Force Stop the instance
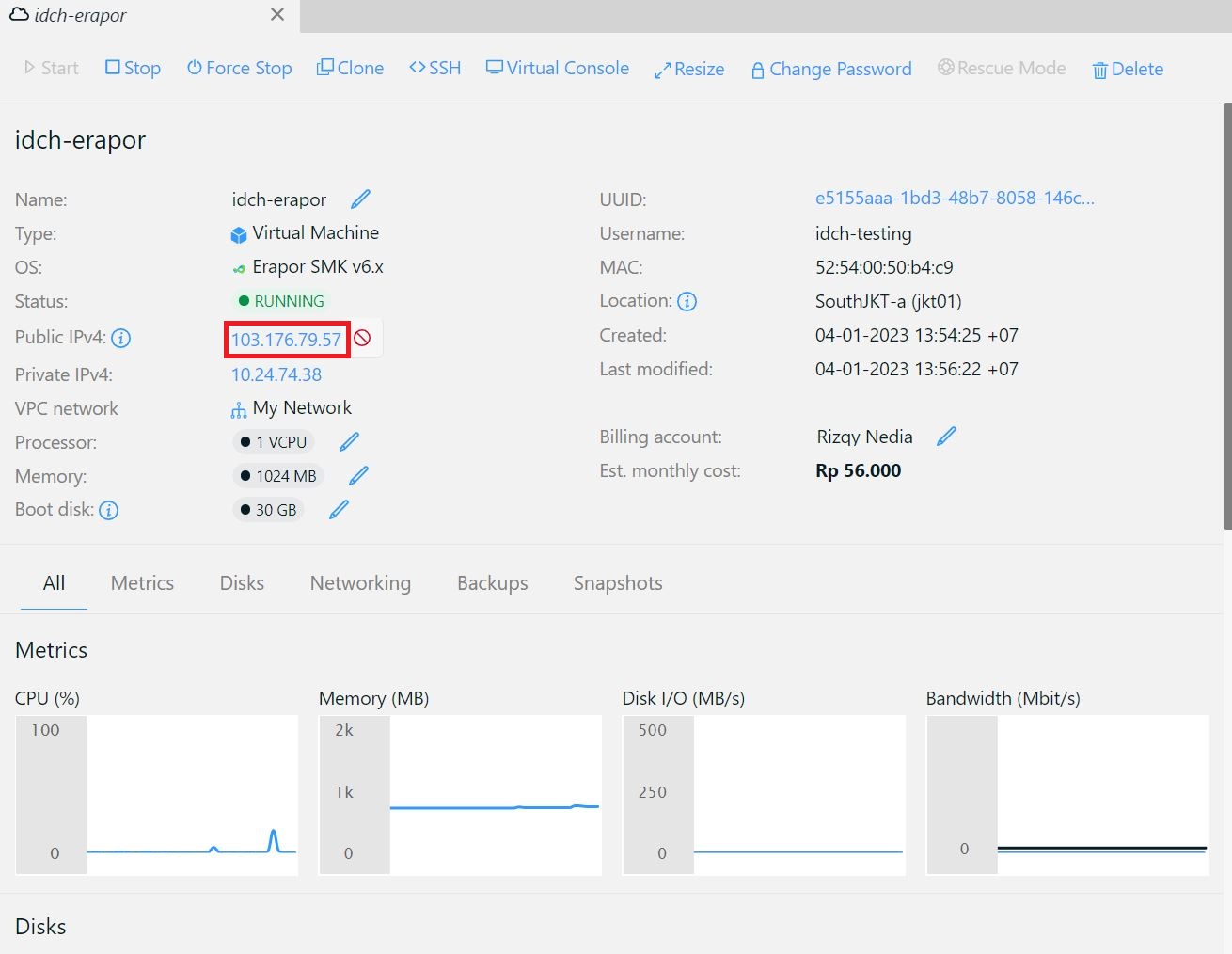This screenshot has height=954, width=1232. coord(239,69)
